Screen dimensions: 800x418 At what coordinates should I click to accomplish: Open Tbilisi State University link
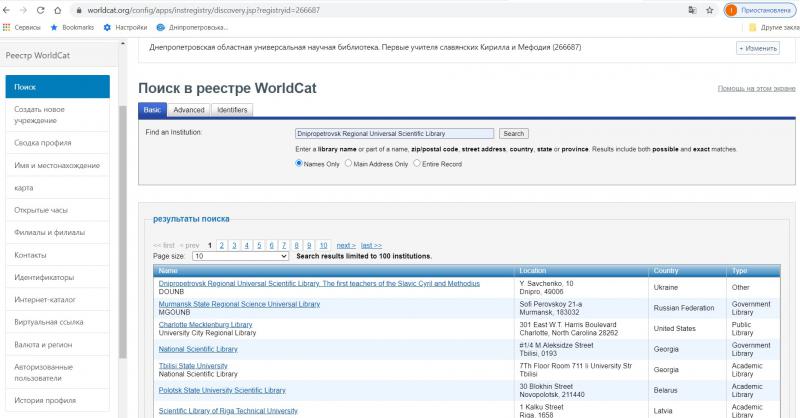click(193, 365)
